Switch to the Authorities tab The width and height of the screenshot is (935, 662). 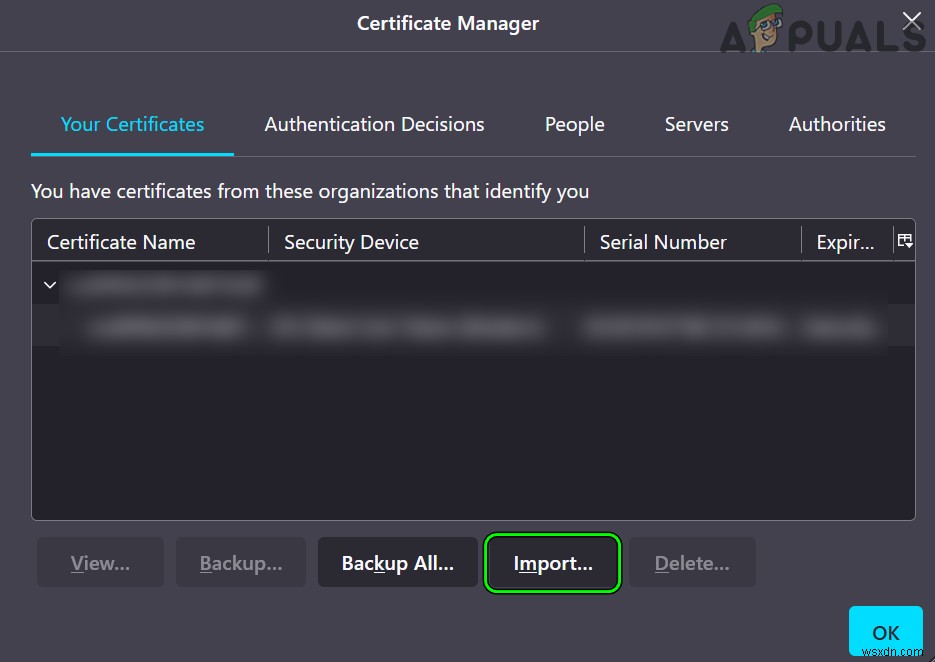point(837,124)
